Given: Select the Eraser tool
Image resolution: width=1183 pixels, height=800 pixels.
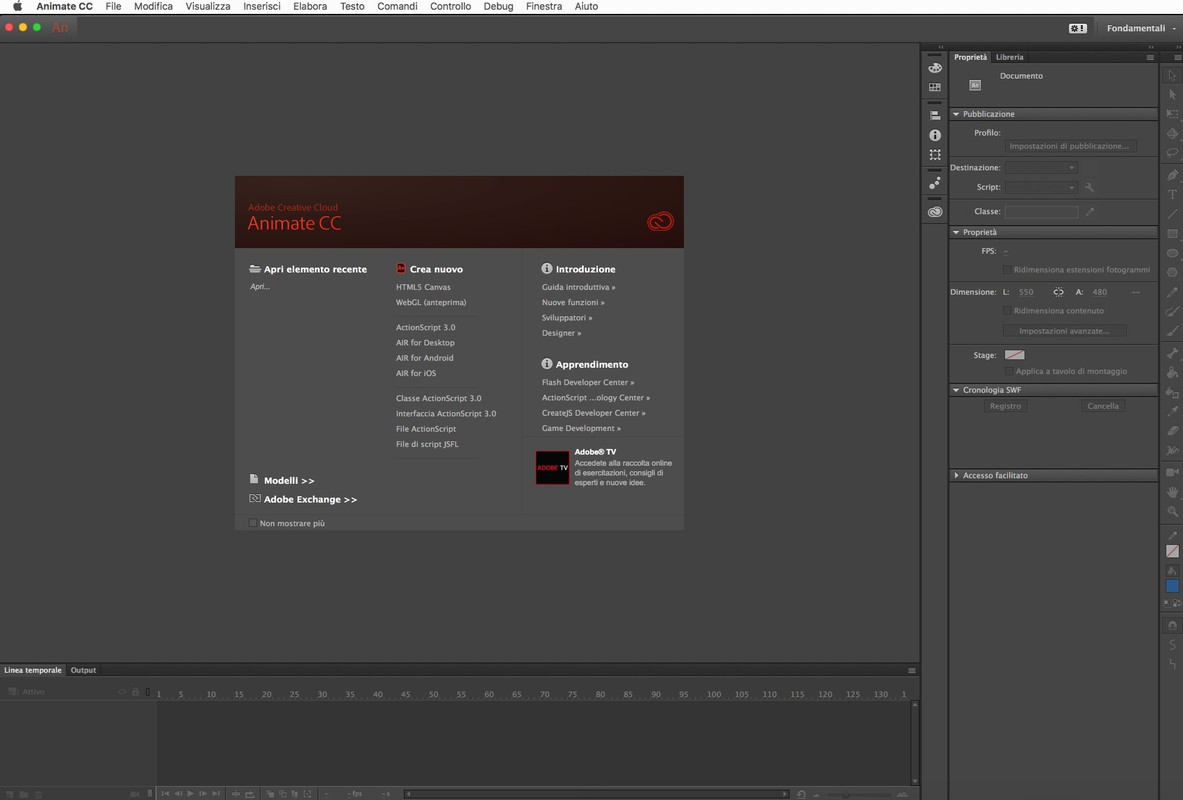Looking at the screenshot, I should pyautogui.click(x=1172, y=431).
